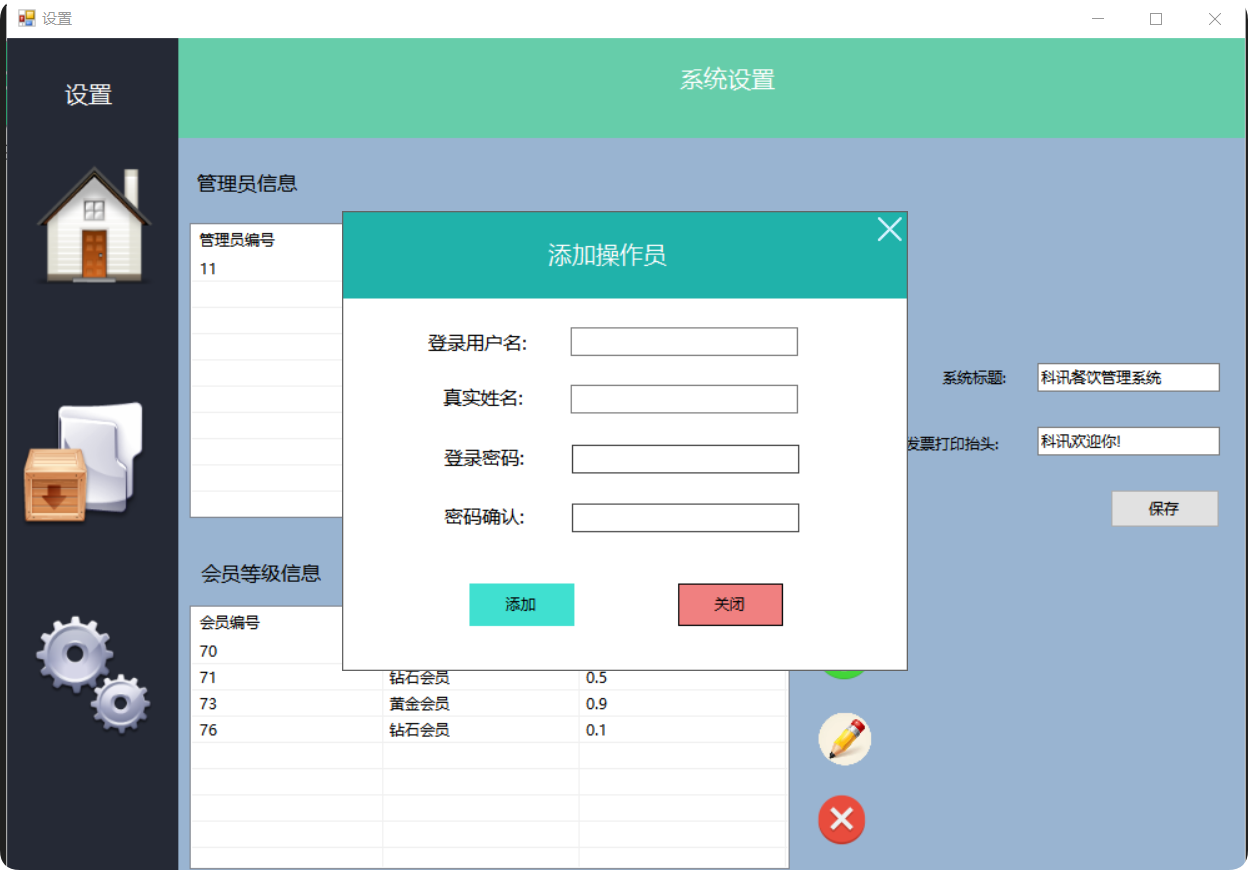This screenshot has height=870, width=1248.
Task: Click the 设置 label in sidebar
Action: click(x=89, y=95)
